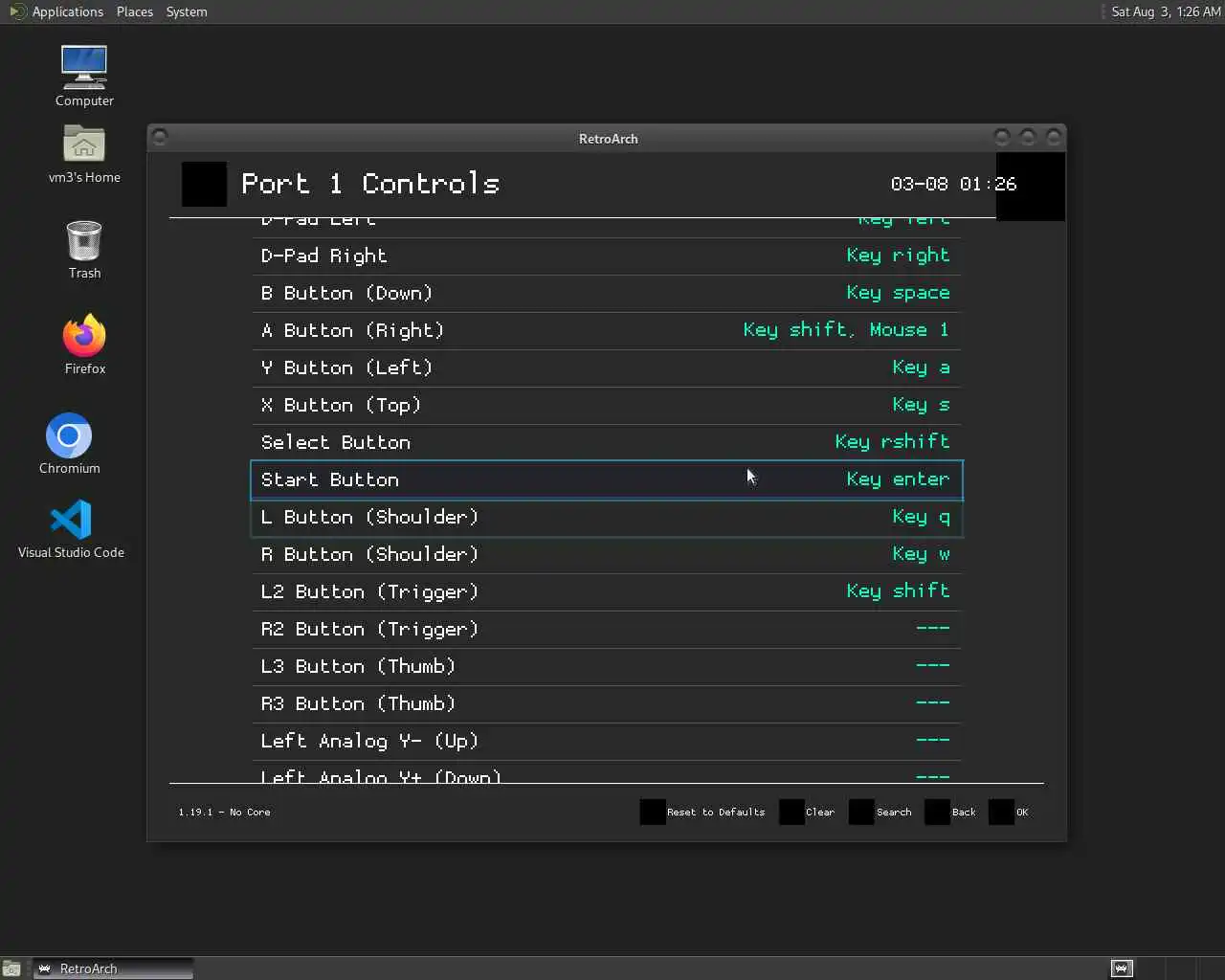This screenshot has height=980, width=1225.
Task: Click the RetroArch taskbar button
Action: [113, 969]
